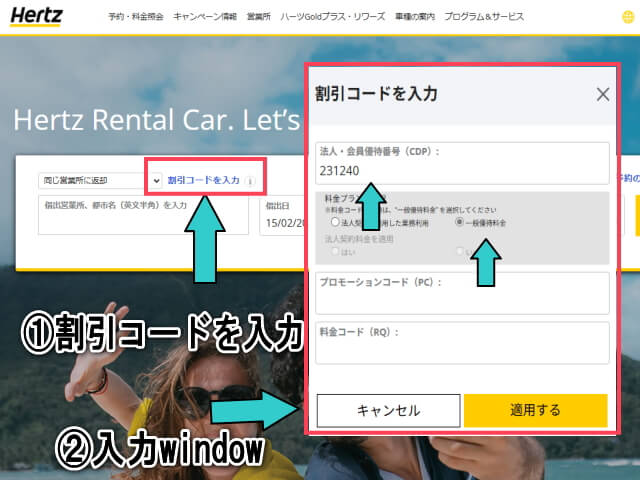Click the キャンセル button
Image resolution: width=640 pixels, height=480 pixels.
[389, 410]
